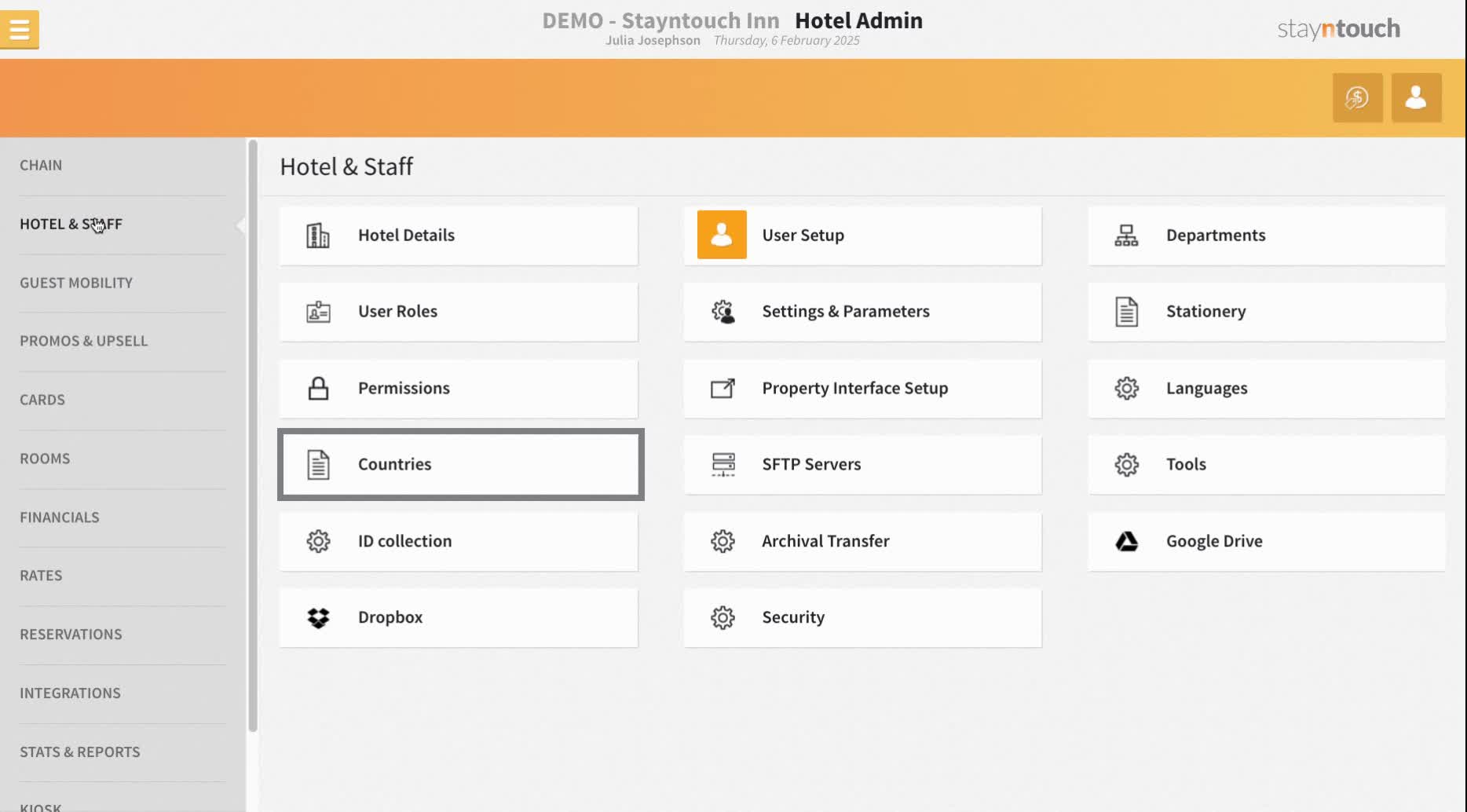The image size is (1467, 812).
Task: Open the SFTP Servers label
Action: (x=811, y=464)
